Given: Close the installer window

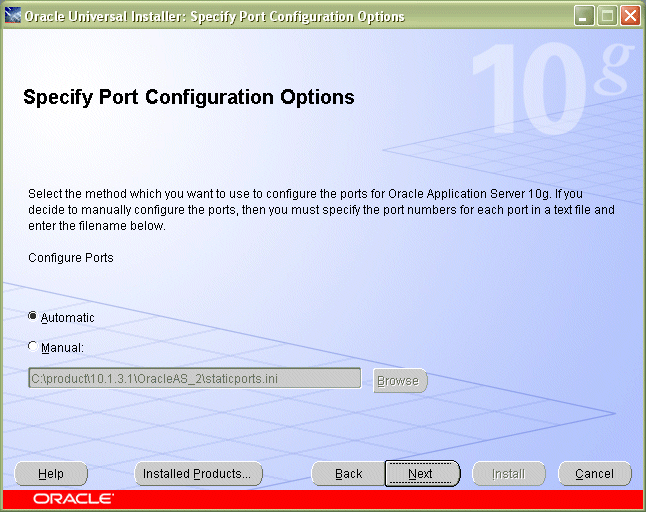Looking at the screenshot, I should click(x=630, y=16).
